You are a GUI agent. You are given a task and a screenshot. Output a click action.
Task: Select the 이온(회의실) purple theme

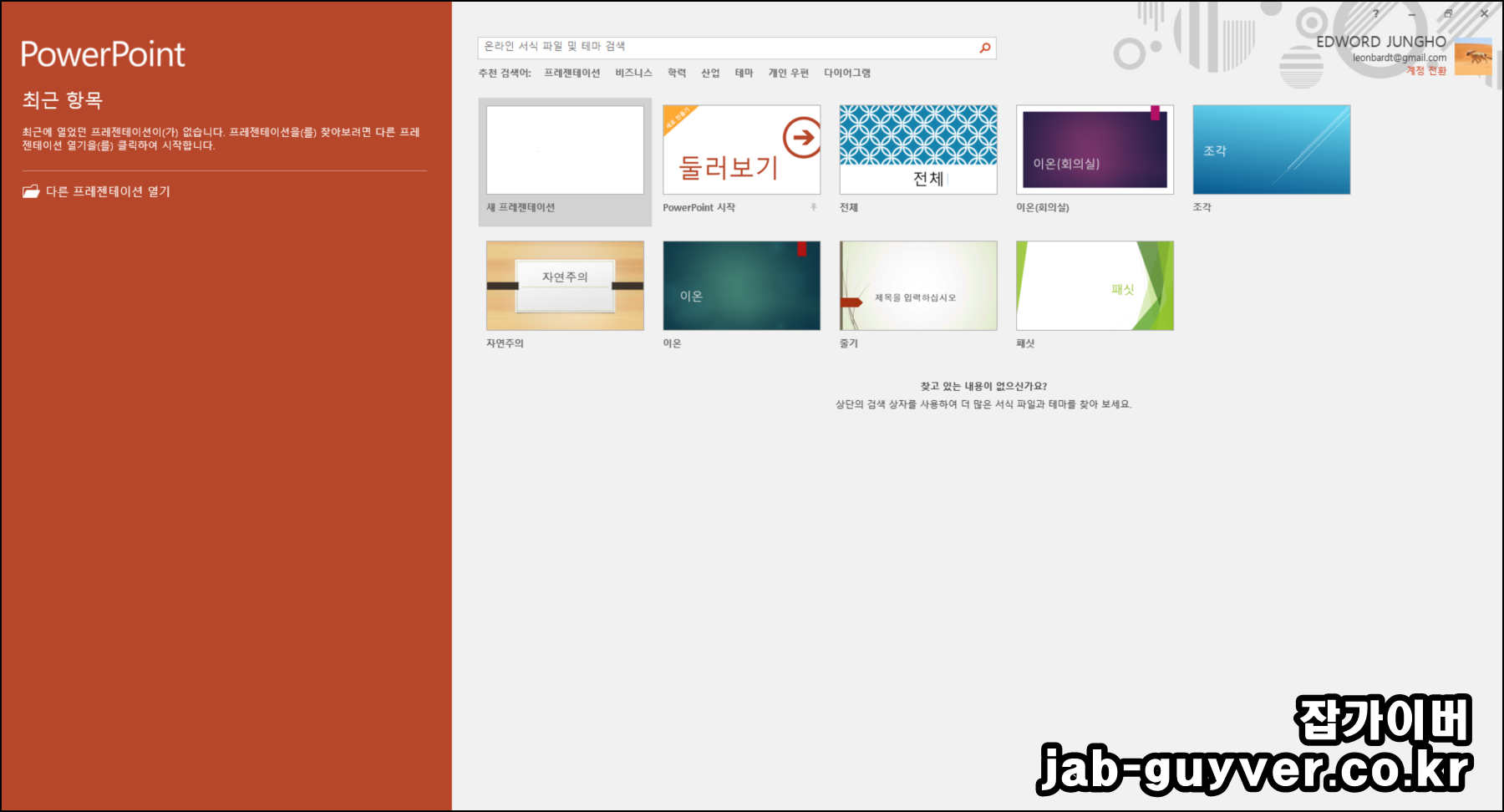[x=1095, y=150]
